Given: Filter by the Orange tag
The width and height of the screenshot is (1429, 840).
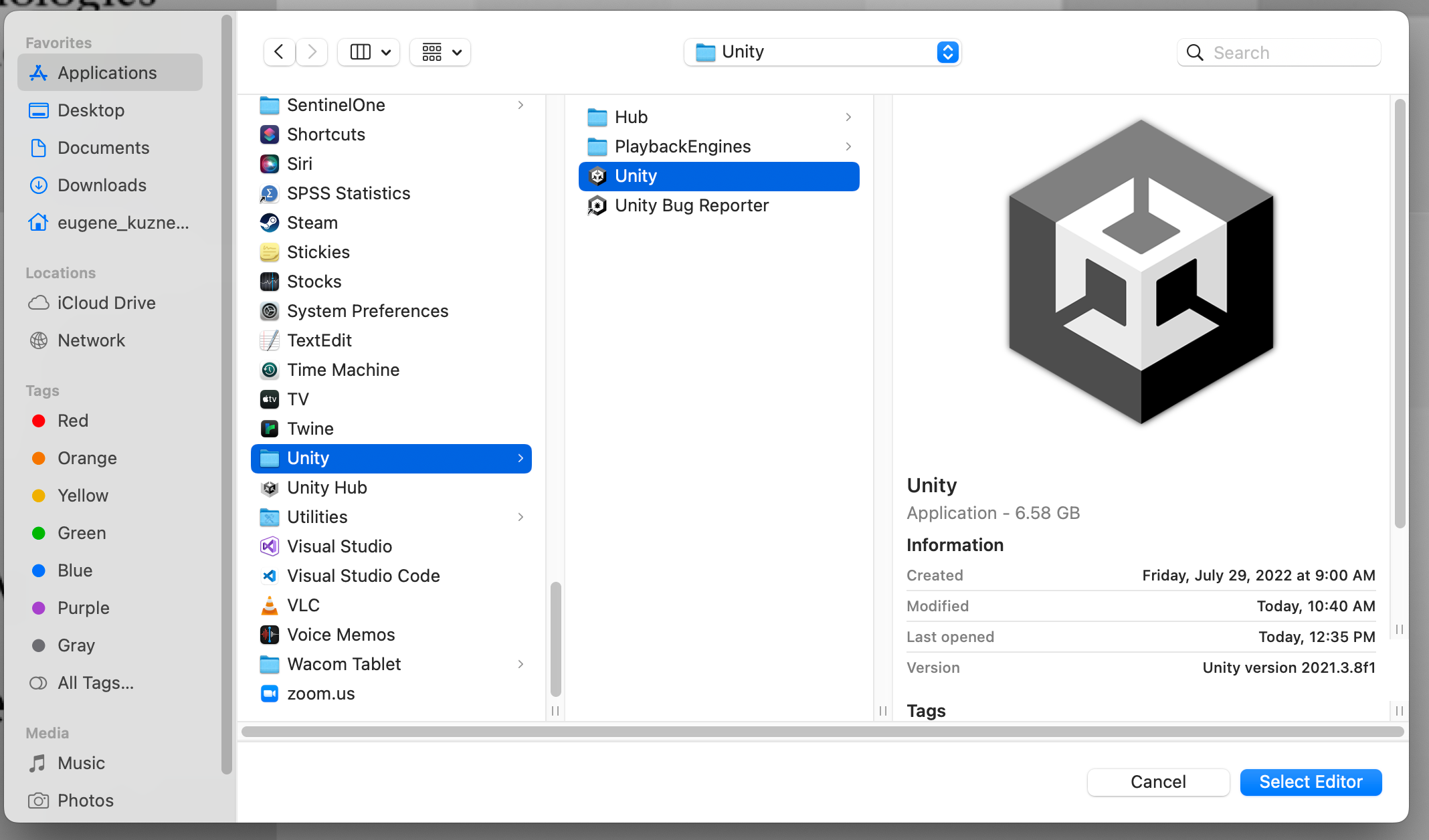Looking at the screenshot, I should pyautogui.click(x=110, y=457).
